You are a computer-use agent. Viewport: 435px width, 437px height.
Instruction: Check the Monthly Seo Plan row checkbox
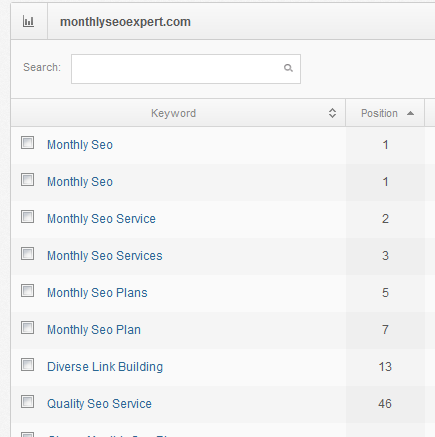(x=27, y=328)
